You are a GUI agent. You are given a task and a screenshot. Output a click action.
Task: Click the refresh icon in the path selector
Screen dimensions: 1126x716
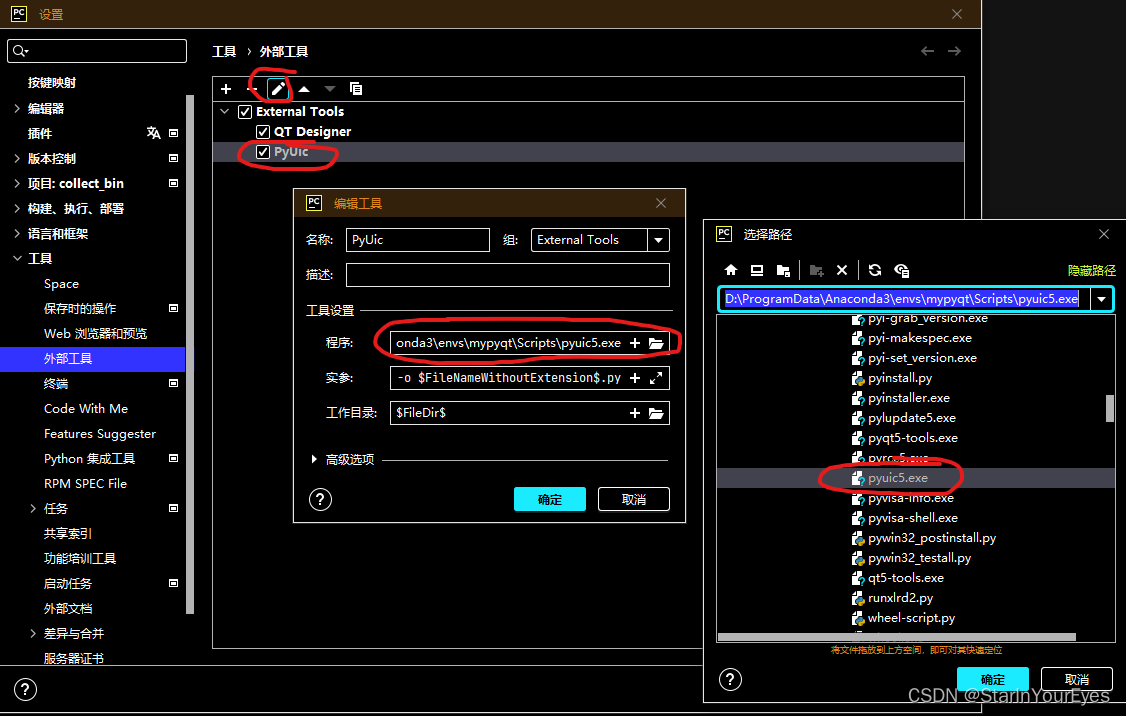tap(874, 270)
